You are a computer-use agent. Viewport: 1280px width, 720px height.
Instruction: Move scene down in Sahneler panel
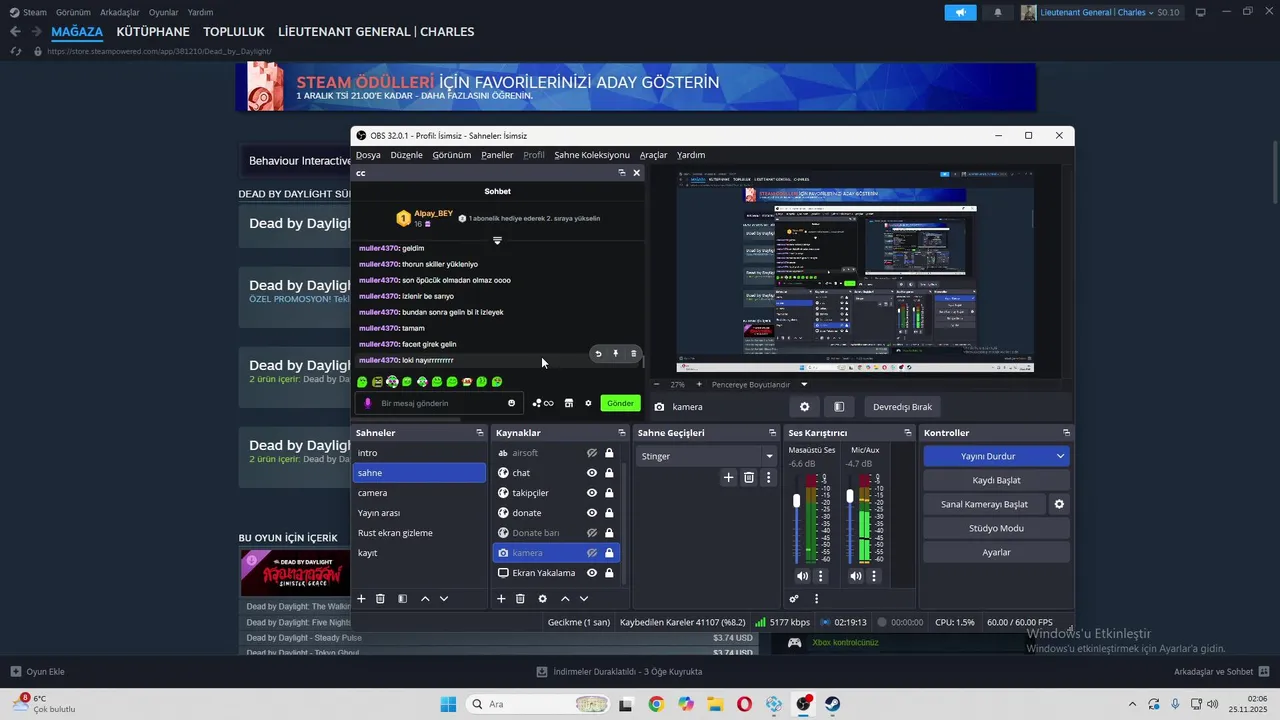444,598
